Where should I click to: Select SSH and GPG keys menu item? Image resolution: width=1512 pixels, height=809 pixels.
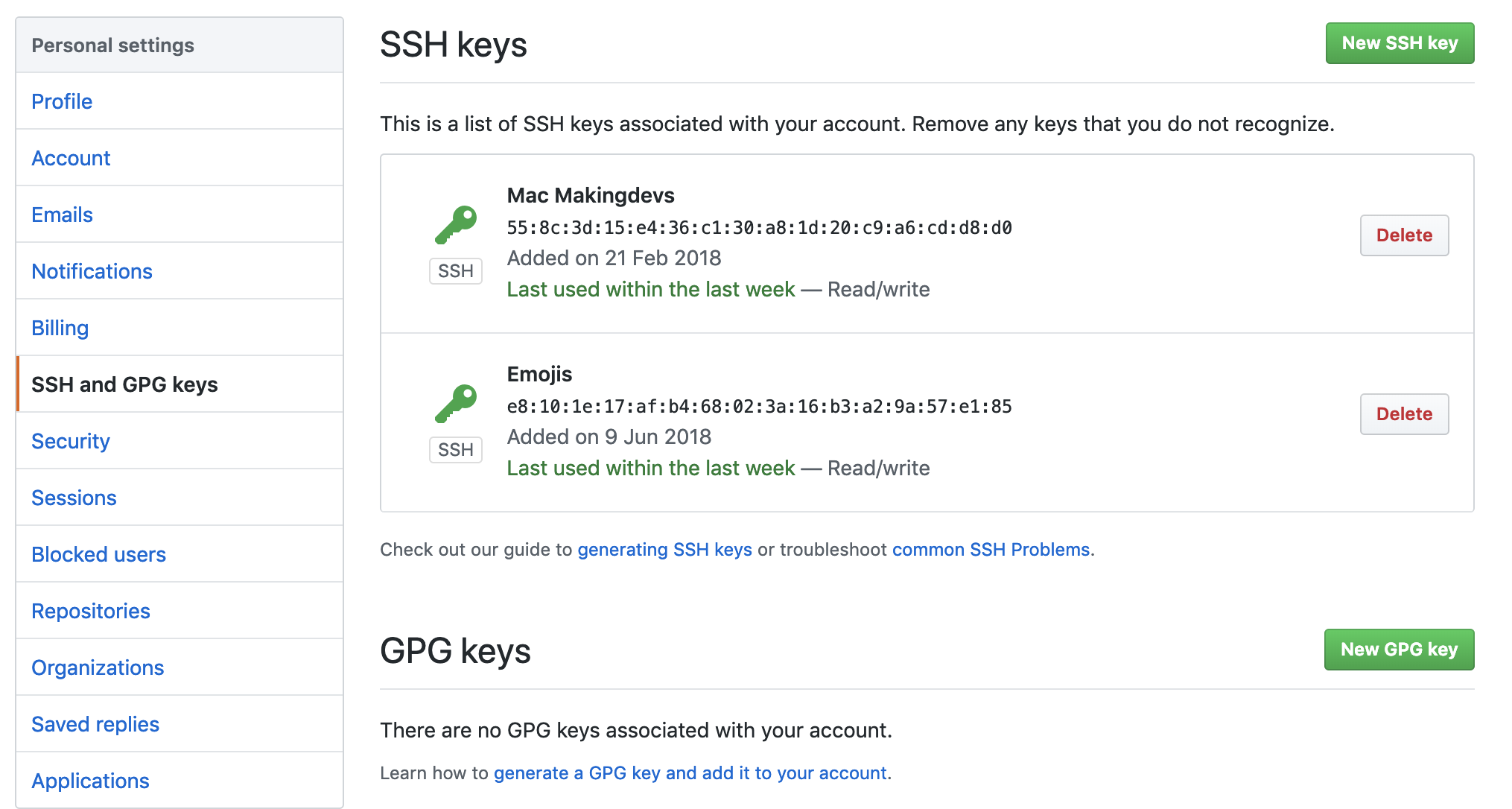click(124, 384)
